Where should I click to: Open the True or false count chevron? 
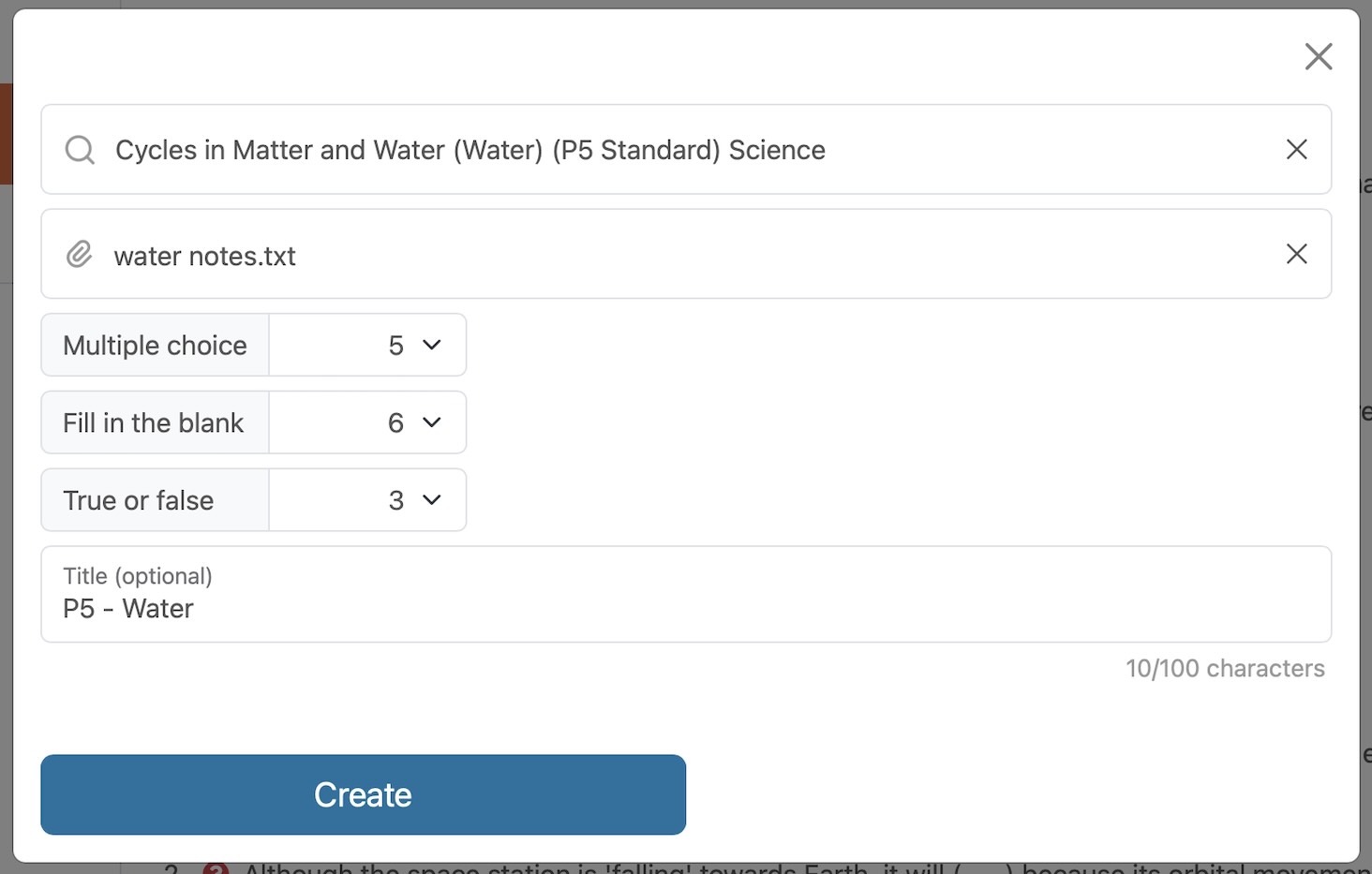tap(432, 500)
